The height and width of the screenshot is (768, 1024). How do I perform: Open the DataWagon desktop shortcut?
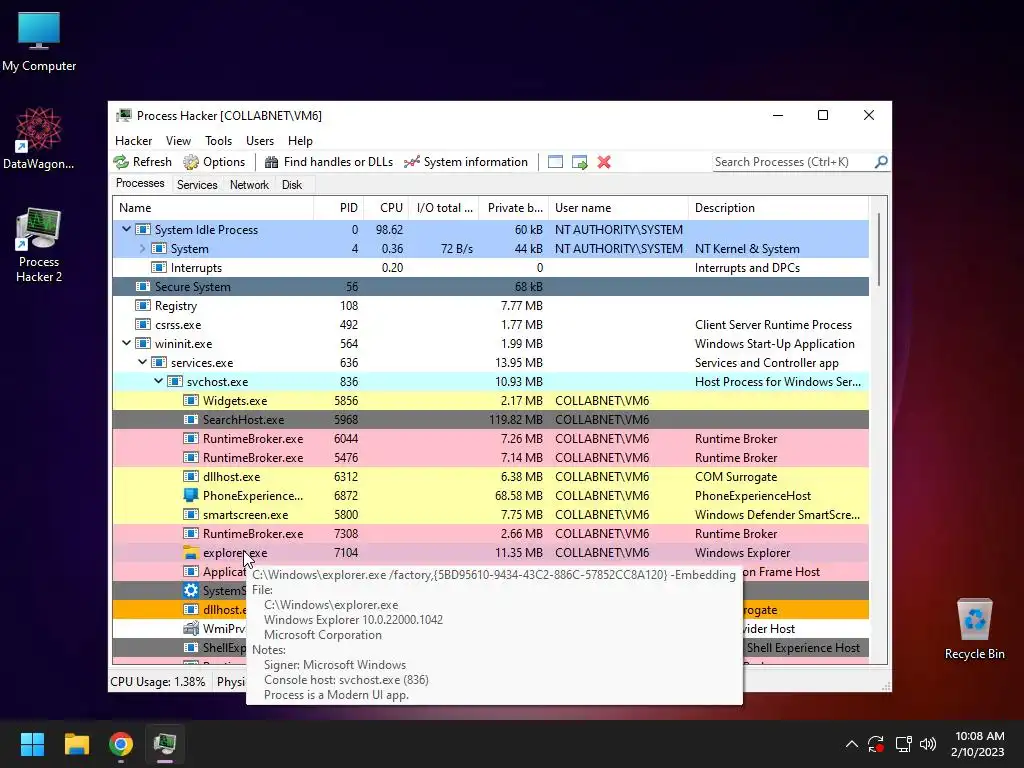(x=39, y=138)
